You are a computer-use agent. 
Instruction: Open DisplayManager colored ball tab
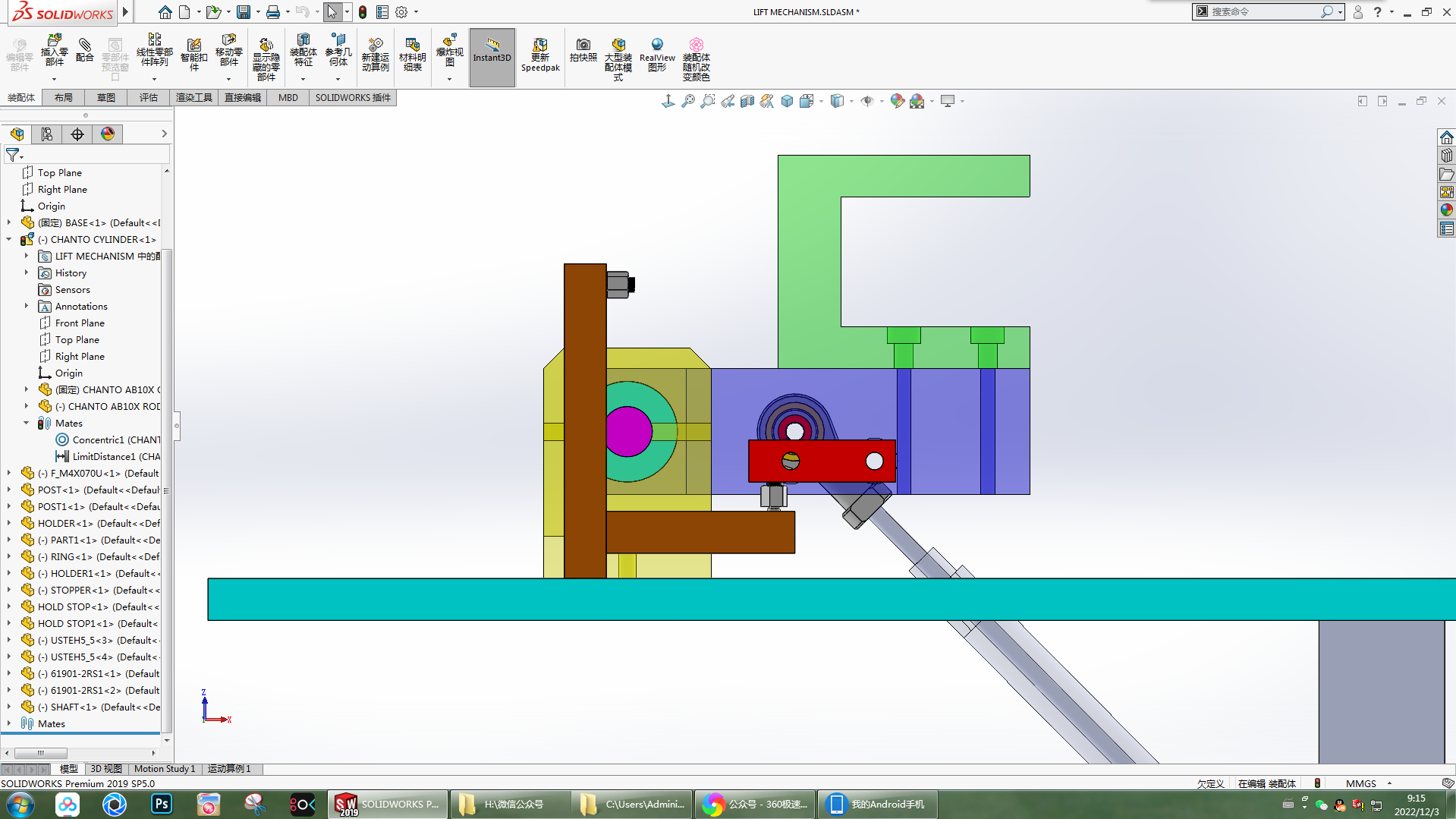108,134
